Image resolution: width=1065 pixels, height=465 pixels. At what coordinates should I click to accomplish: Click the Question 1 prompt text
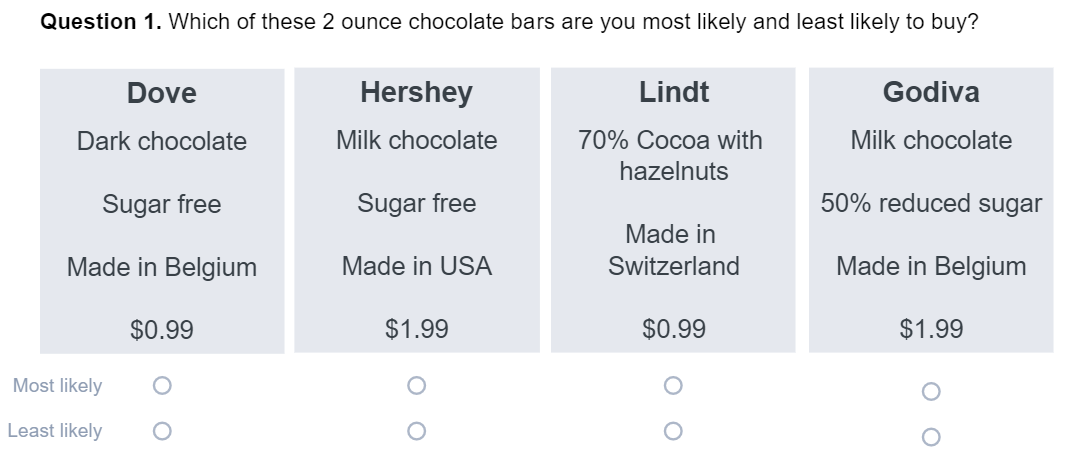509,22
